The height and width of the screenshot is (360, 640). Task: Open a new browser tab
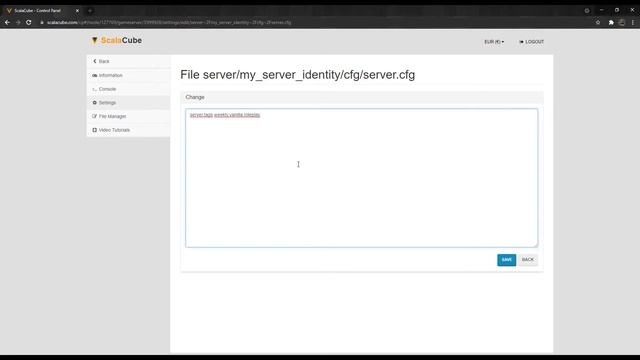90,11
